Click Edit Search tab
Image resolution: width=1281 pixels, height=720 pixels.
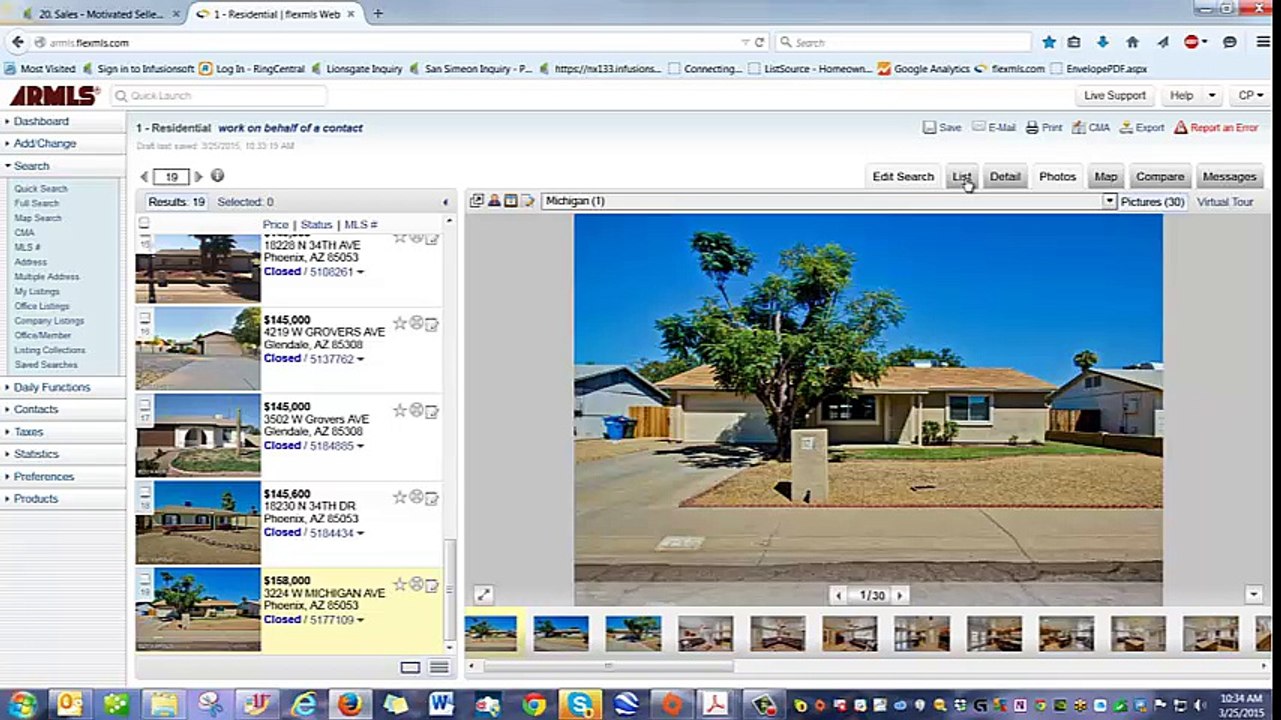click(903, 176)
